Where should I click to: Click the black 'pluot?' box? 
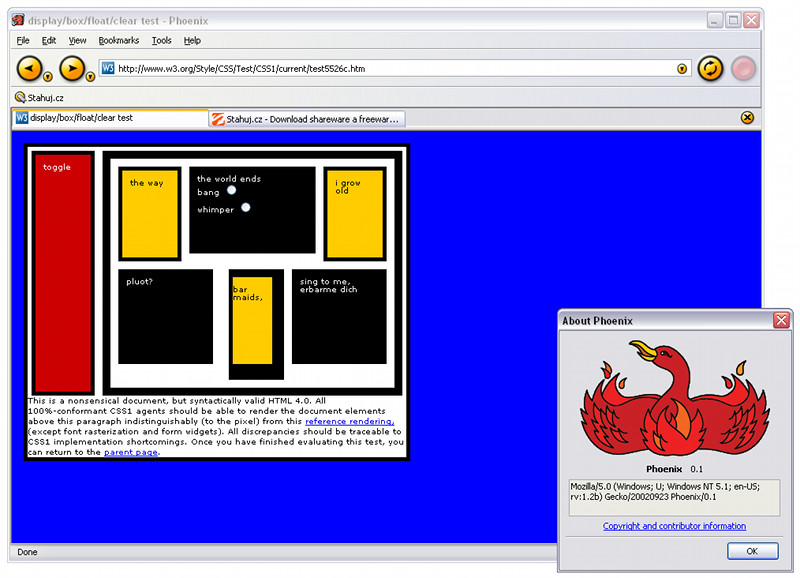[165, 316]
